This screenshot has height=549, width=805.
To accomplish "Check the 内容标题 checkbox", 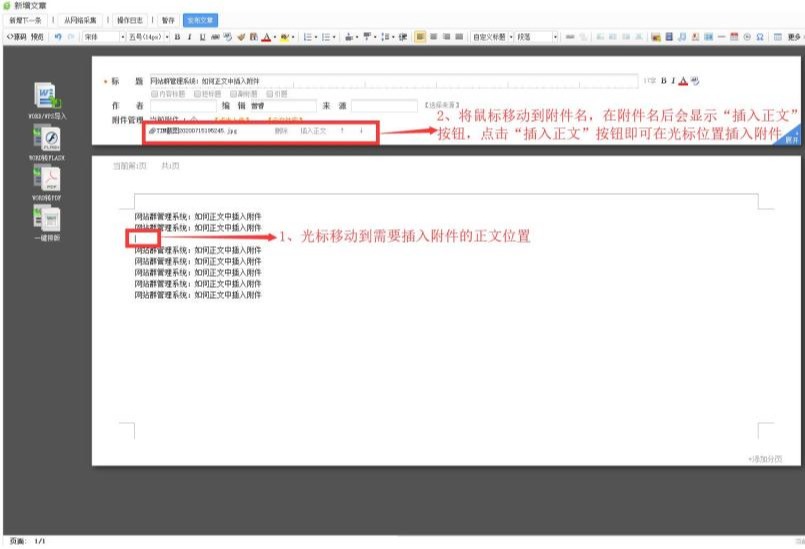I will [x=155, y=93].
